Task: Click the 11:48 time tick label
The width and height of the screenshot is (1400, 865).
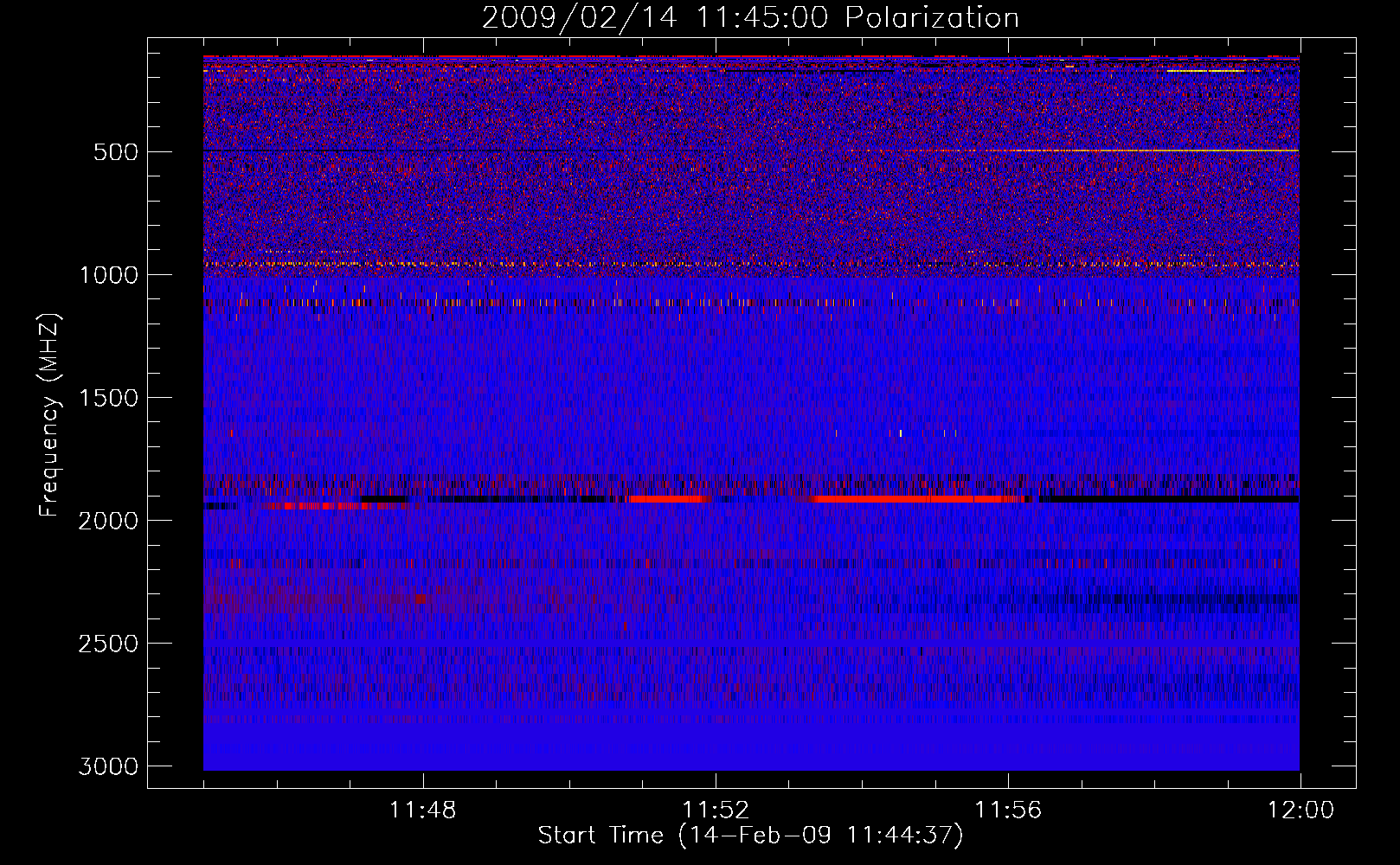Action: pyautogui.click(x=423, y=811)
